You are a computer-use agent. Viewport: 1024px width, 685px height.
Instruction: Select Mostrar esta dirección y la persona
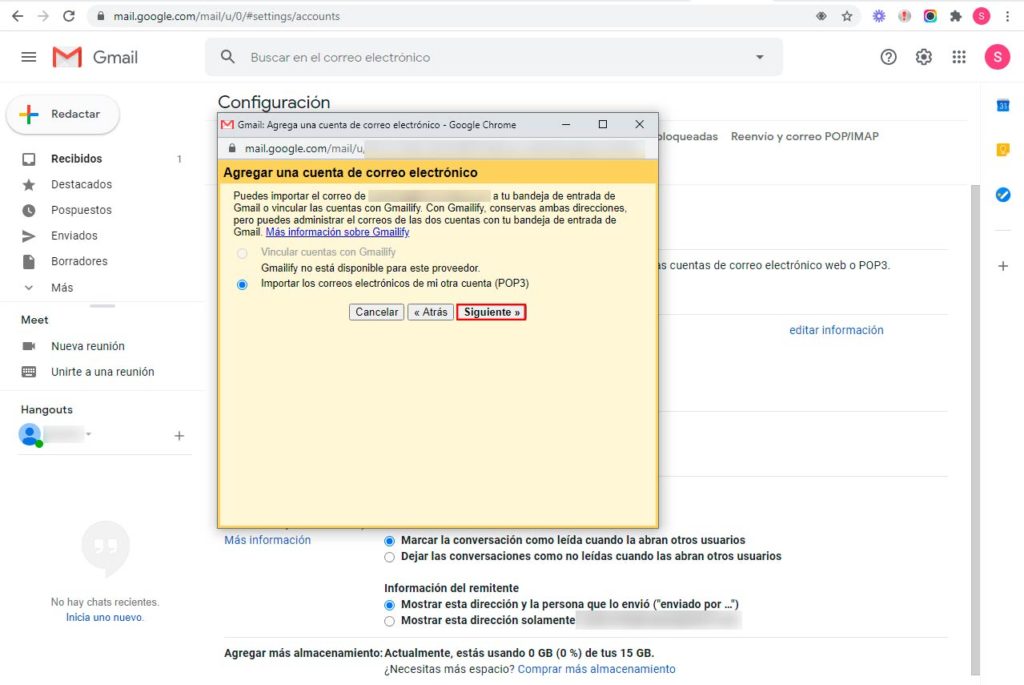(389, 605)
